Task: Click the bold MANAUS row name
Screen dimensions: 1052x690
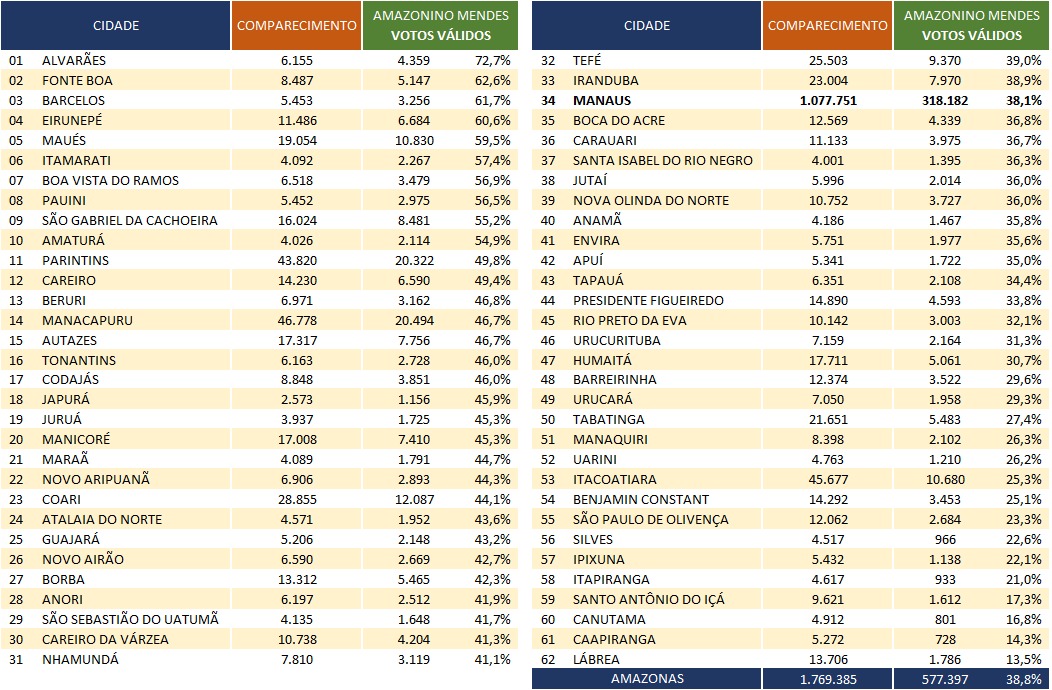Action: [x=602, y=101]
